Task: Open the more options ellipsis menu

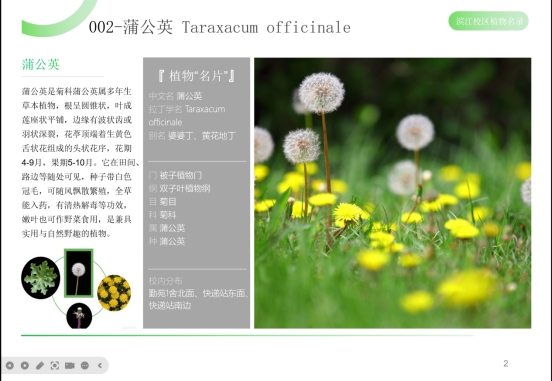Action: (85, 366)
